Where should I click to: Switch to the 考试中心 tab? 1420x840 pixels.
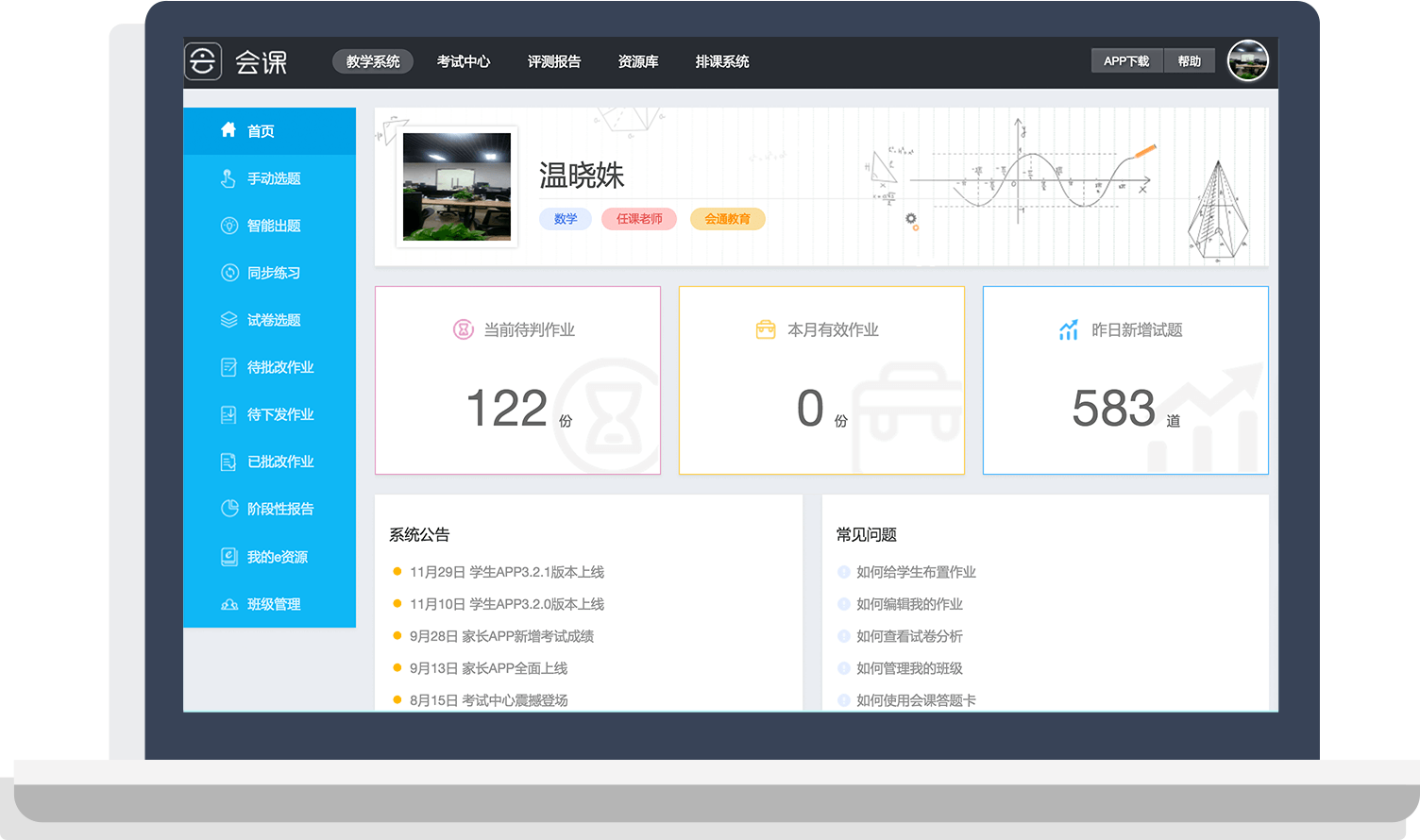464,61
